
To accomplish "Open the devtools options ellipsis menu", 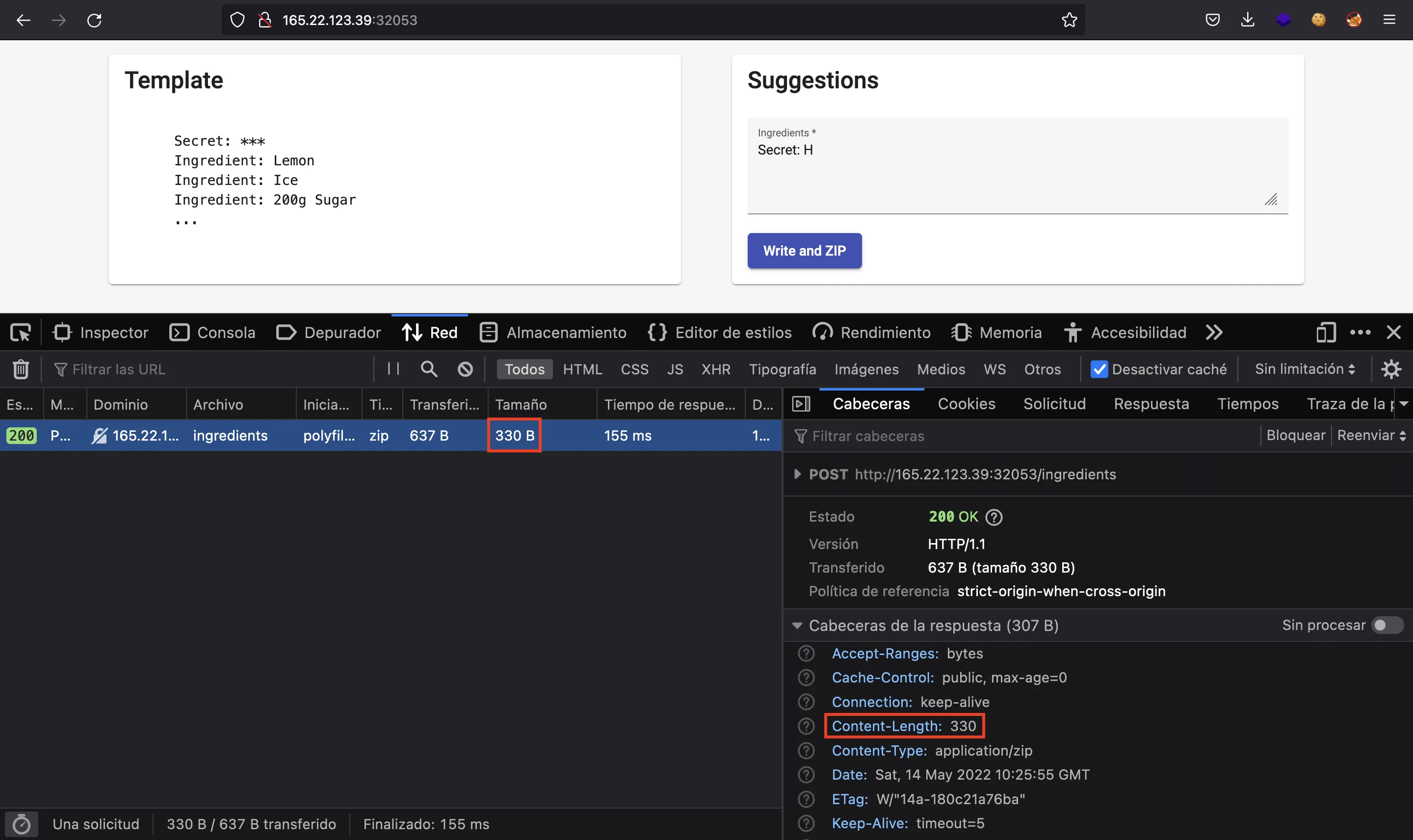I will (x=1360, y=332).
